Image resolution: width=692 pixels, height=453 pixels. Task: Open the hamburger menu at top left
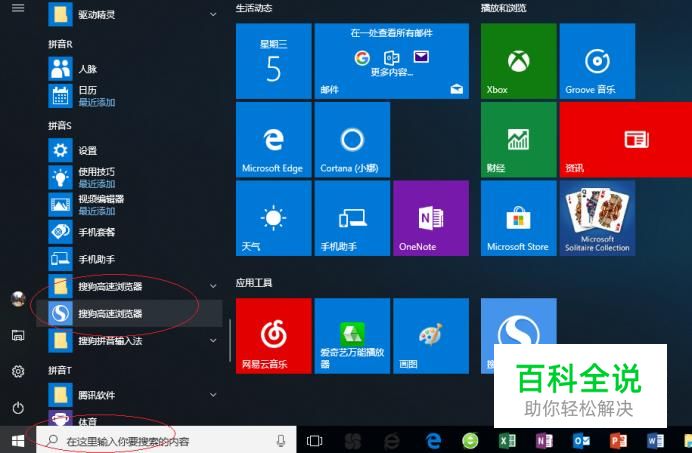tap(18, 8)
